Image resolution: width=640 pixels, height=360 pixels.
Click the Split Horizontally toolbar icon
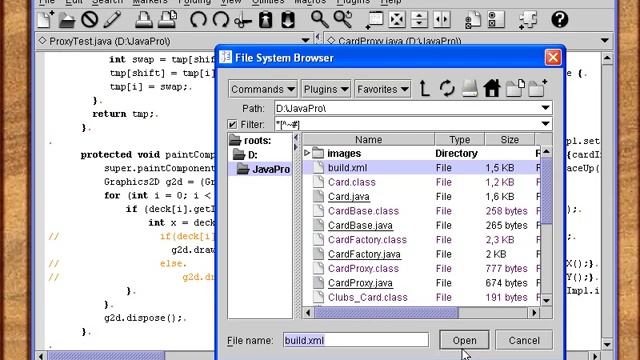419,20
